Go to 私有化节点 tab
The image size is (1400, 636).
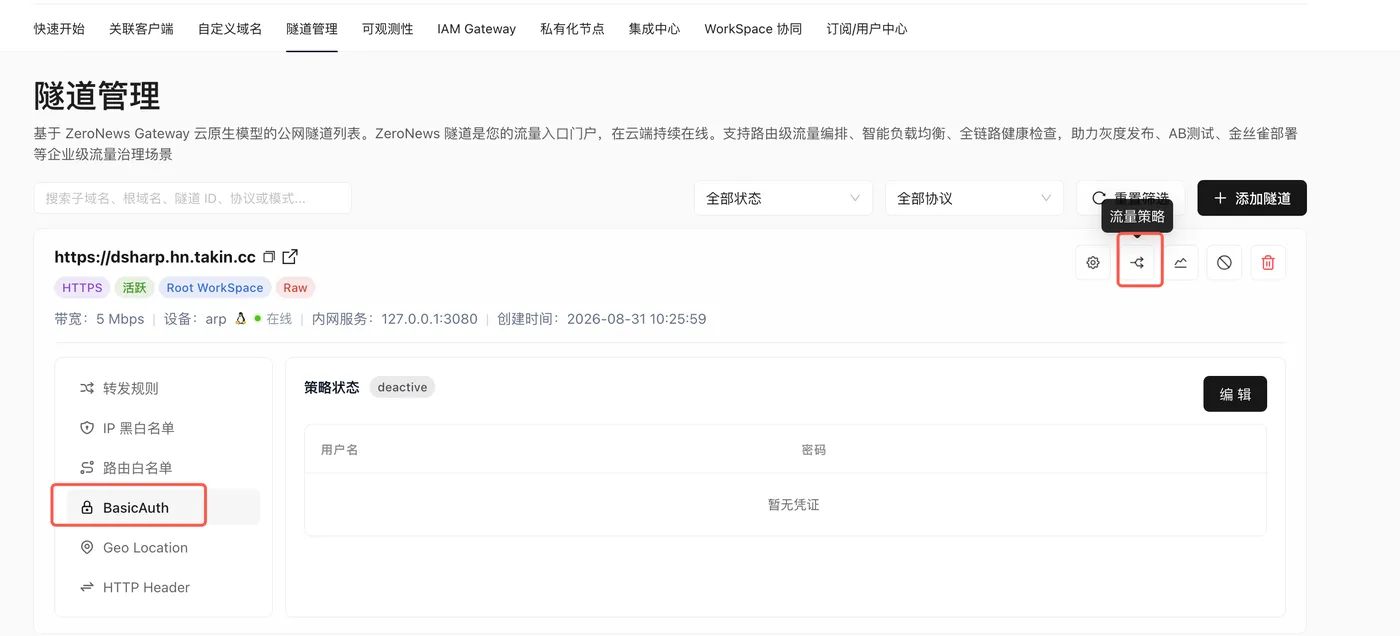[572, 29]
